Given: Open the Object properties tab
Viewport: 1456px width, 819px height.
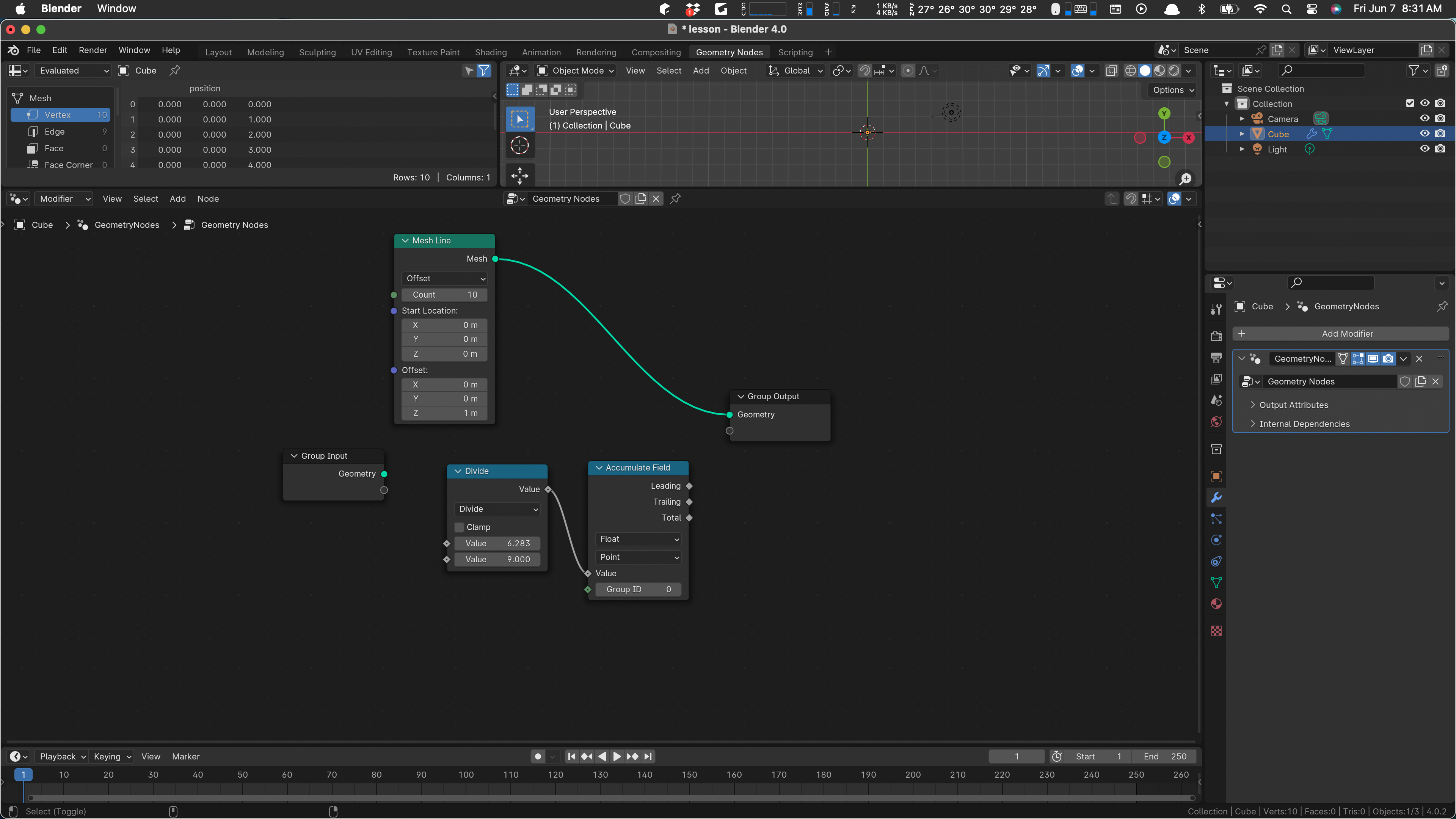Looking at the screenshot, I should (x=1216, y=476).
